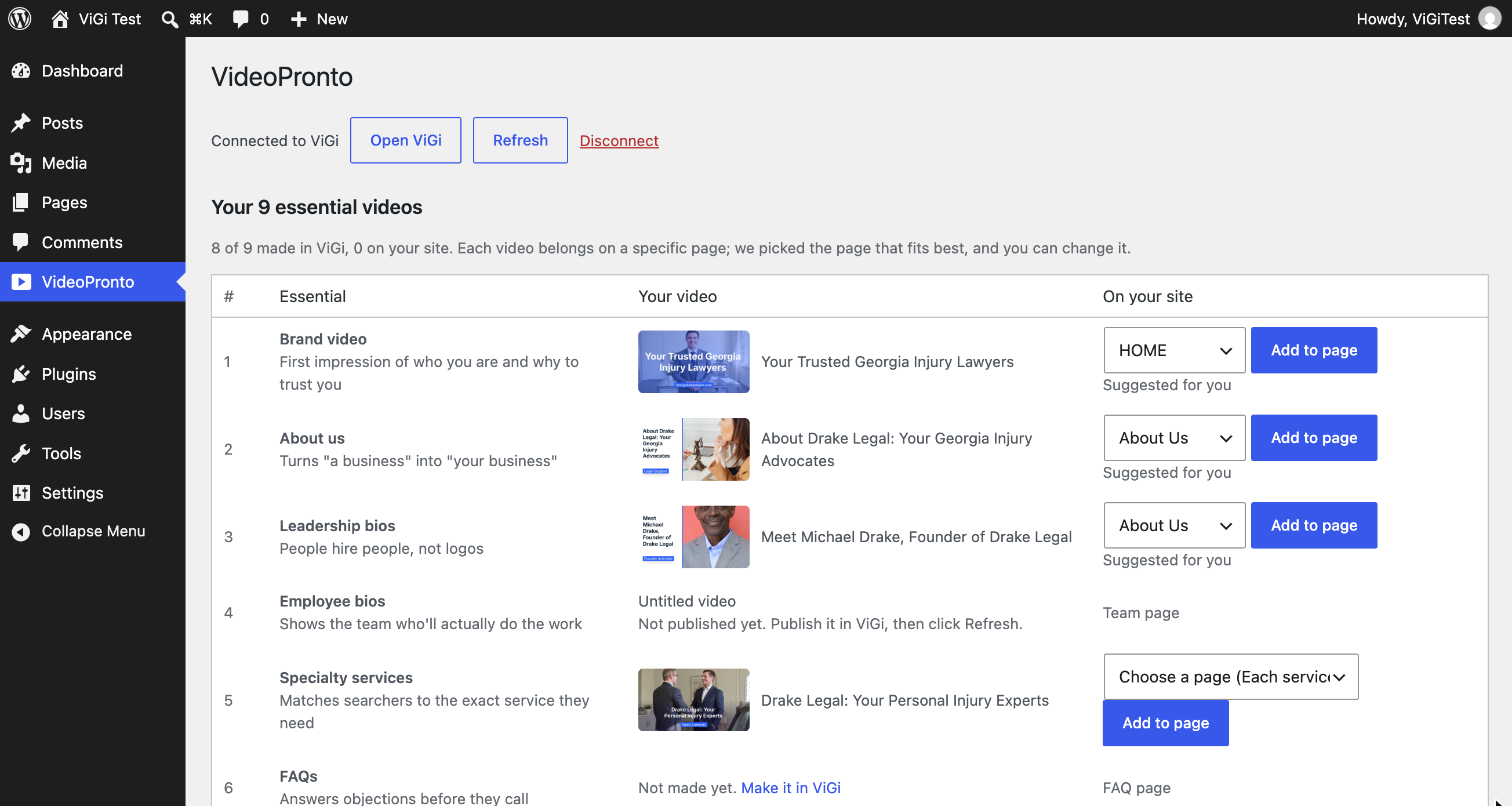This screenshot has width=1512, height=806.
Task: Open the comments bubble icon in admin bar
Action: 240,19
